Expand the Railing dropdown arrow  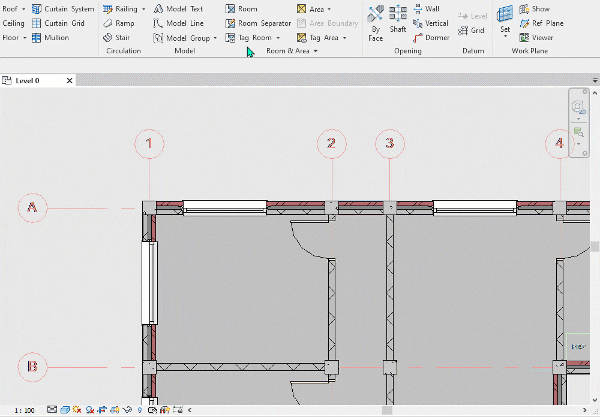point(143,9)
